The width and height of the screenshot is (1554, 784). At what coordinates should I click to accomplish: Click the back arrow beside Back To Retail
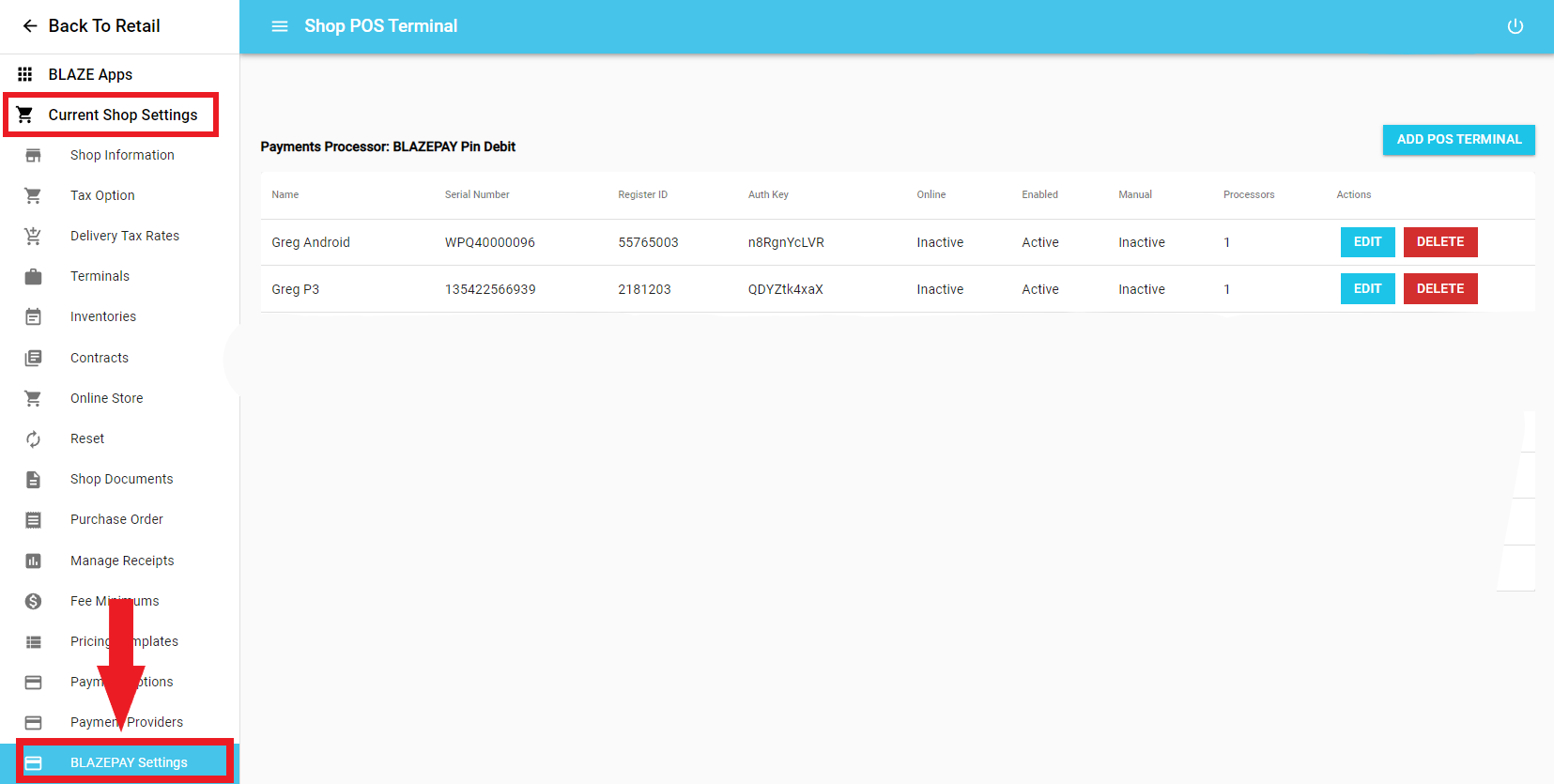30,26
